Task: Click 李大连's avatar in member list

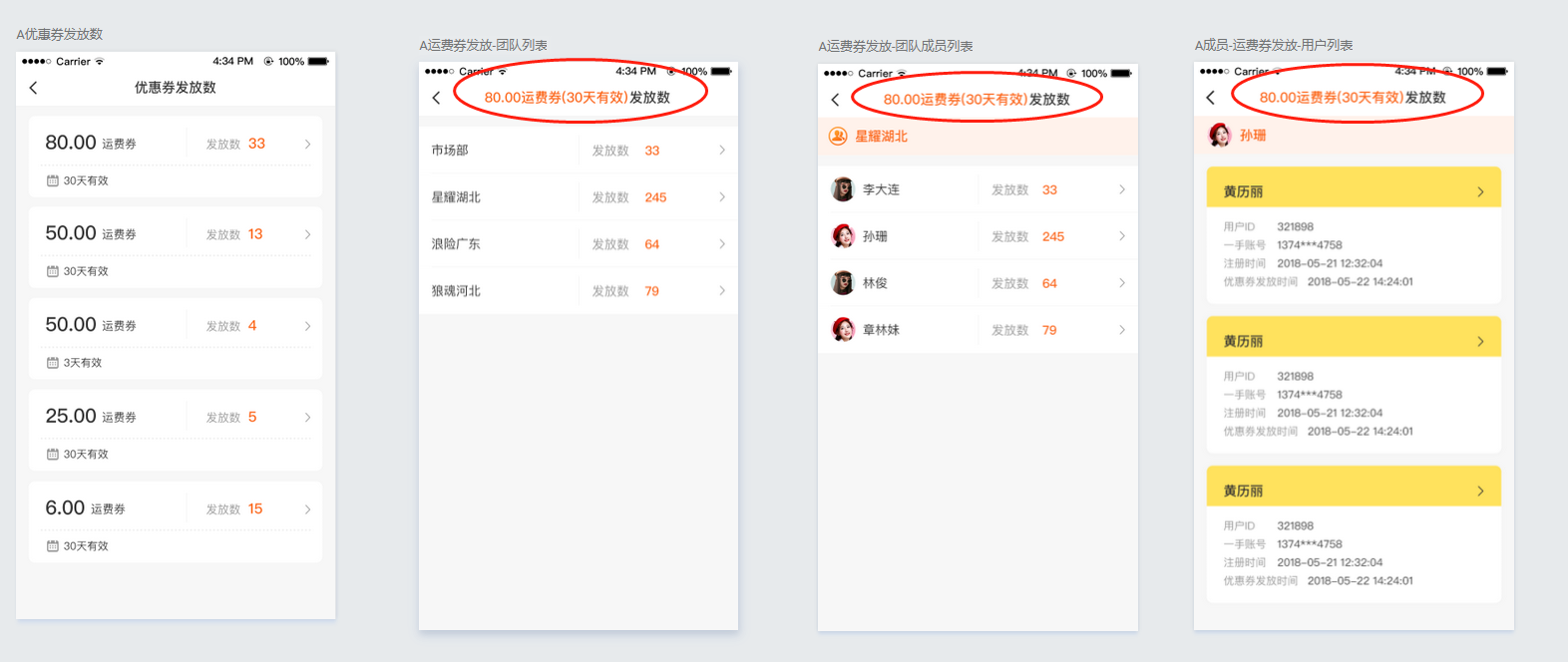Action: pyautogui.click(x=843, y=189)
